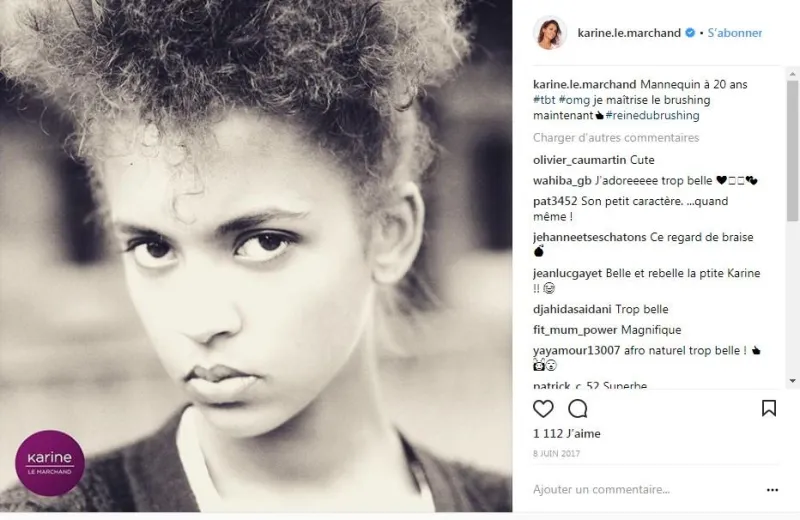Image resolution: width=800 pixels, height=520 pixels.
Task: Click the purple Karine Le Marchand logo
Action: 49,463
